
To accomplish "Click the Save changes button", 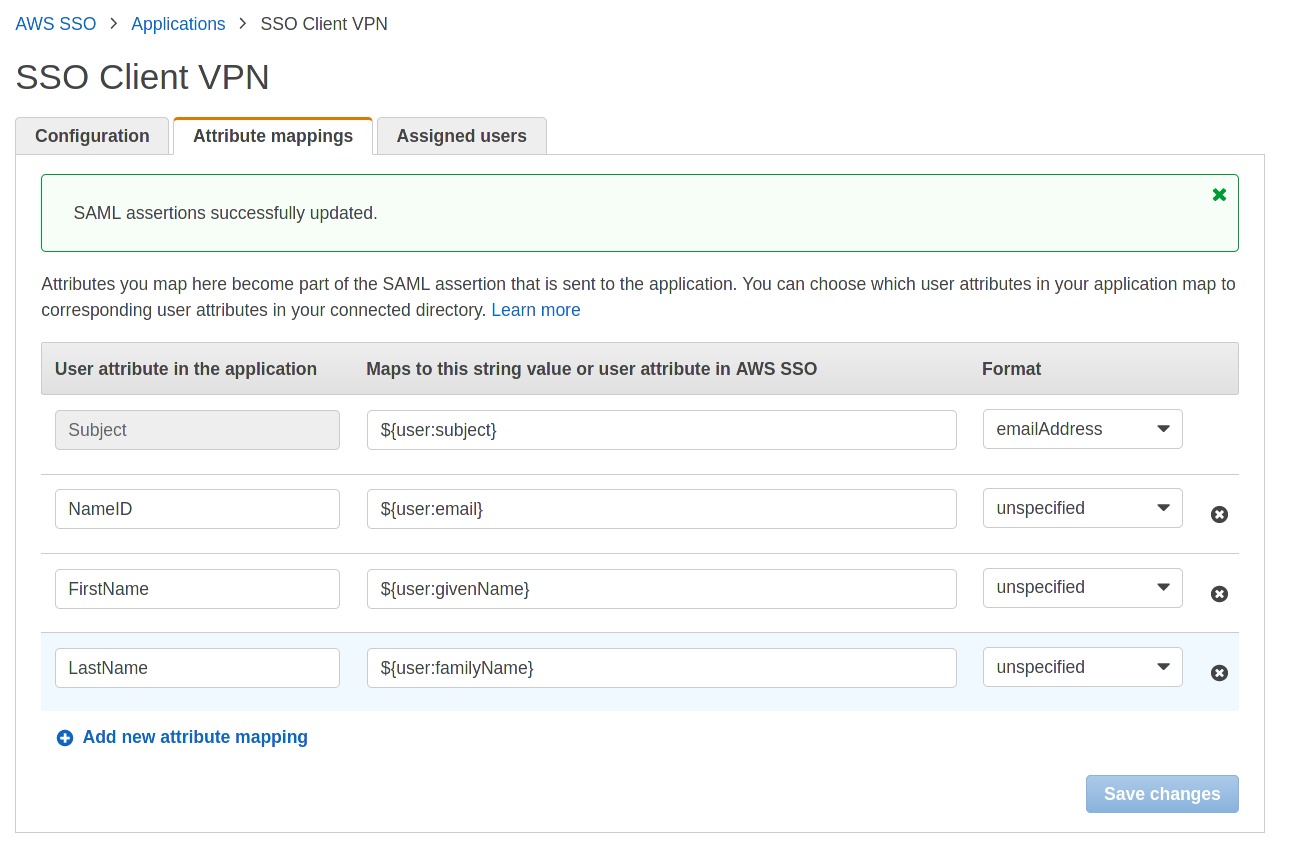I will (1161, 794).
